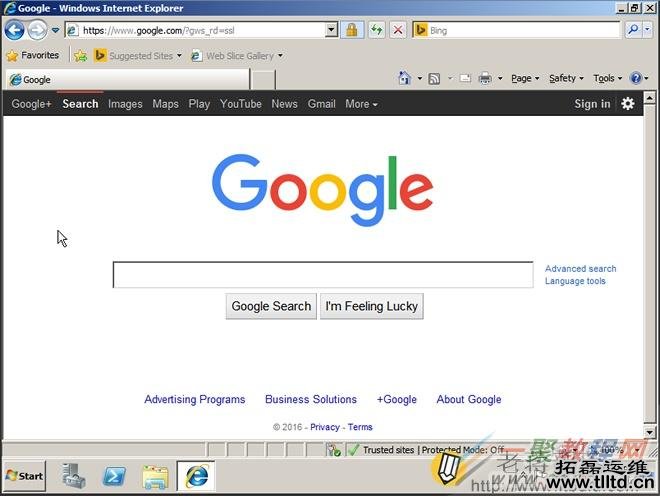The image size is (660, 496).
Task: Expand the Google More dropdown
Action: 361,104
